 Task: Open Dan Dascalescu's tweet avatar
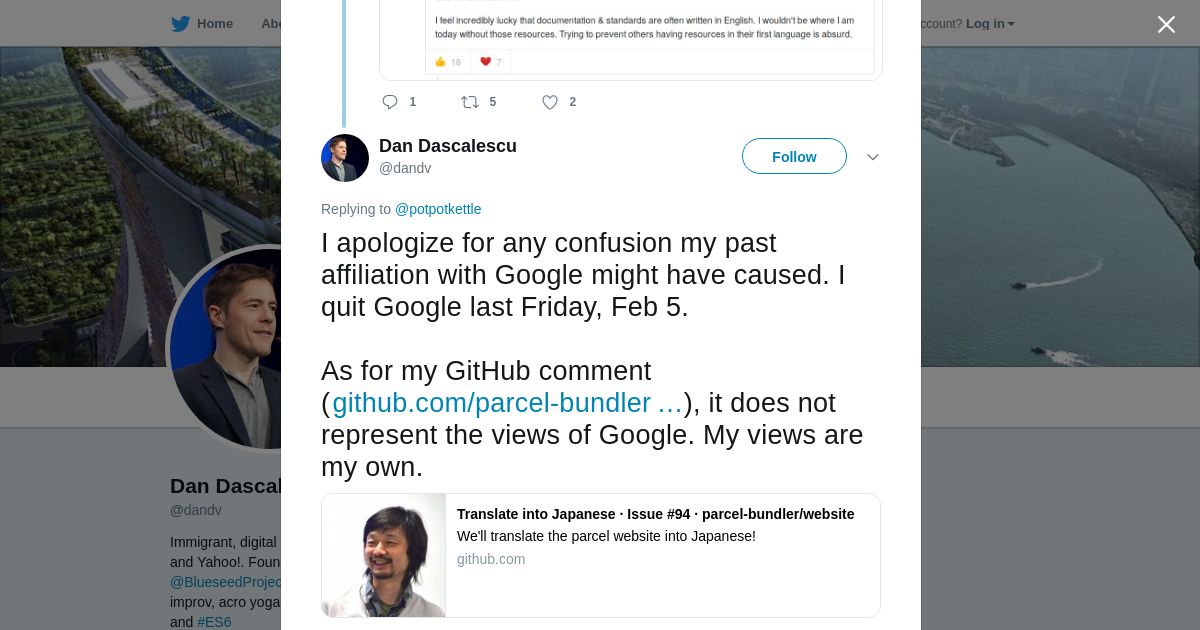point(345,158)
